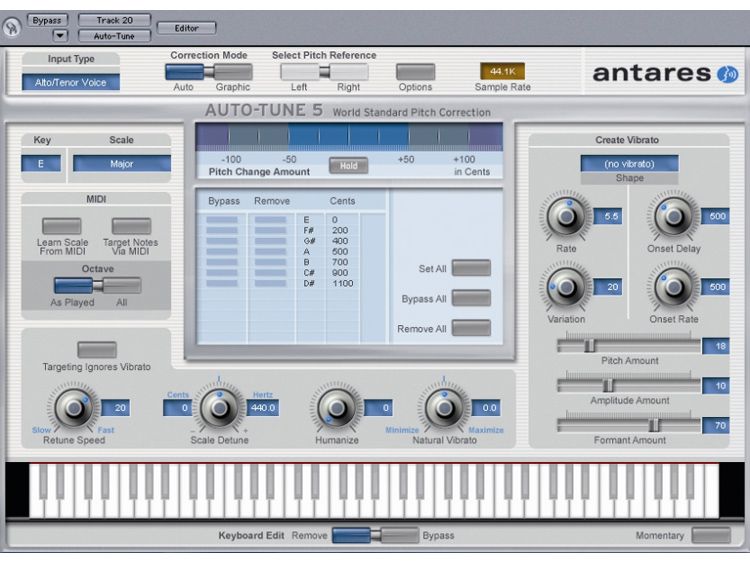The image size is (750, 563).
Task: Open the small arrow dropdown under Bypass
Action: pos(60,35)
